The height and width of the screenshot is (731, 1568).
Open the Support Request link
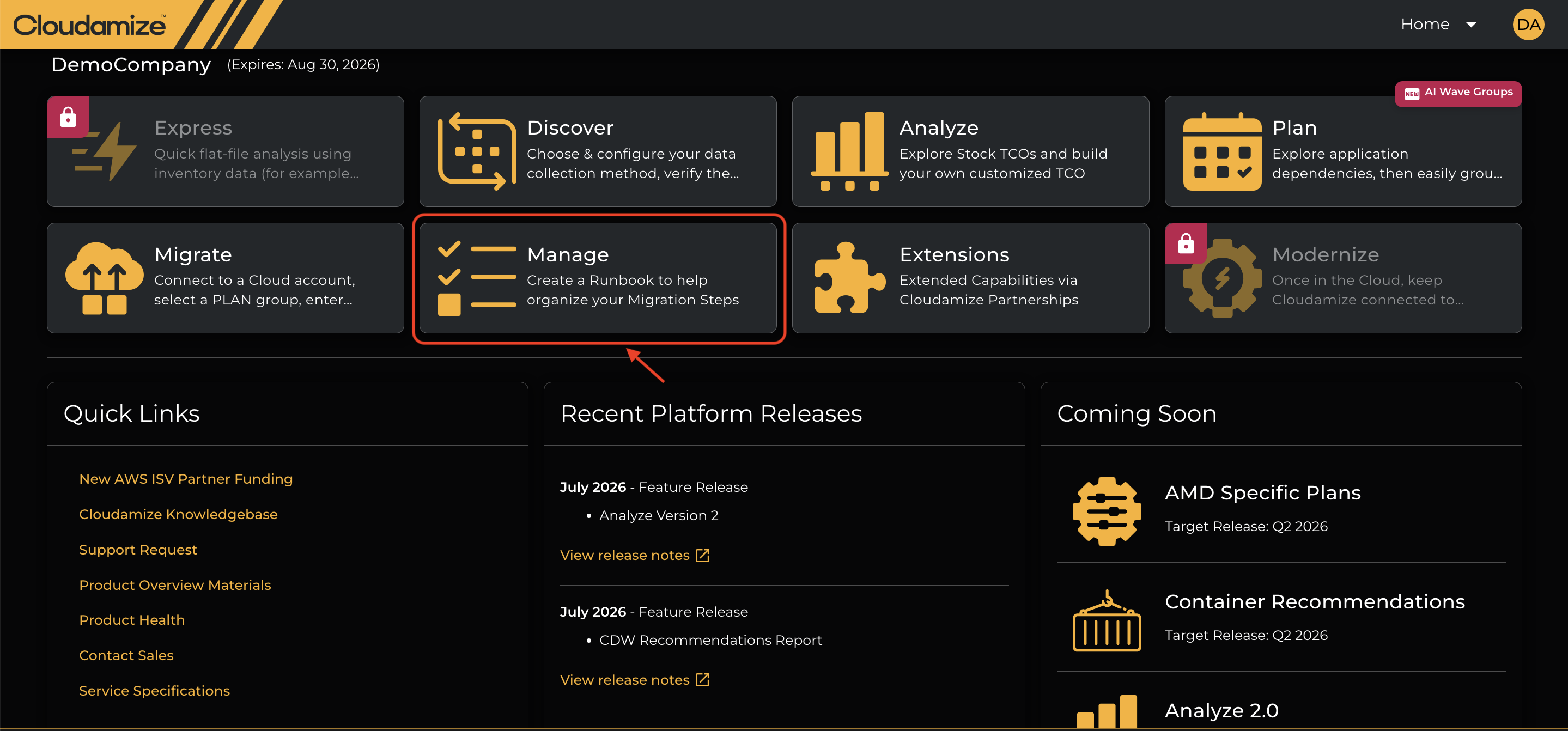138,550
